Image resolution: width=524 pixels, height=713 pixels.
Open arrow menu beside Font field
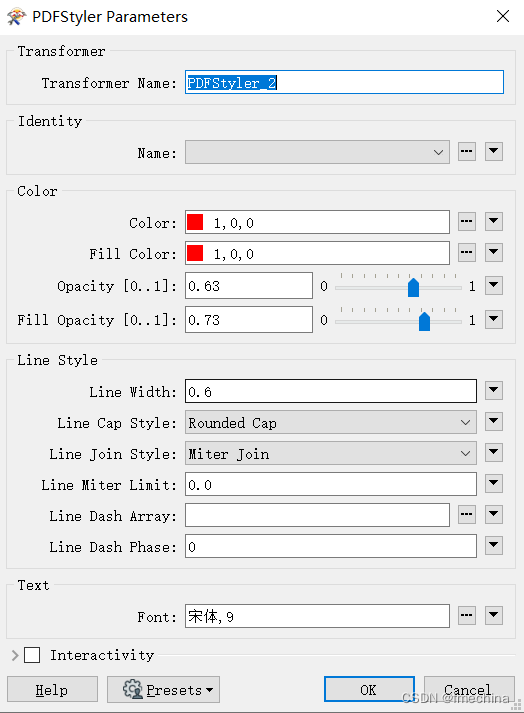494,616
